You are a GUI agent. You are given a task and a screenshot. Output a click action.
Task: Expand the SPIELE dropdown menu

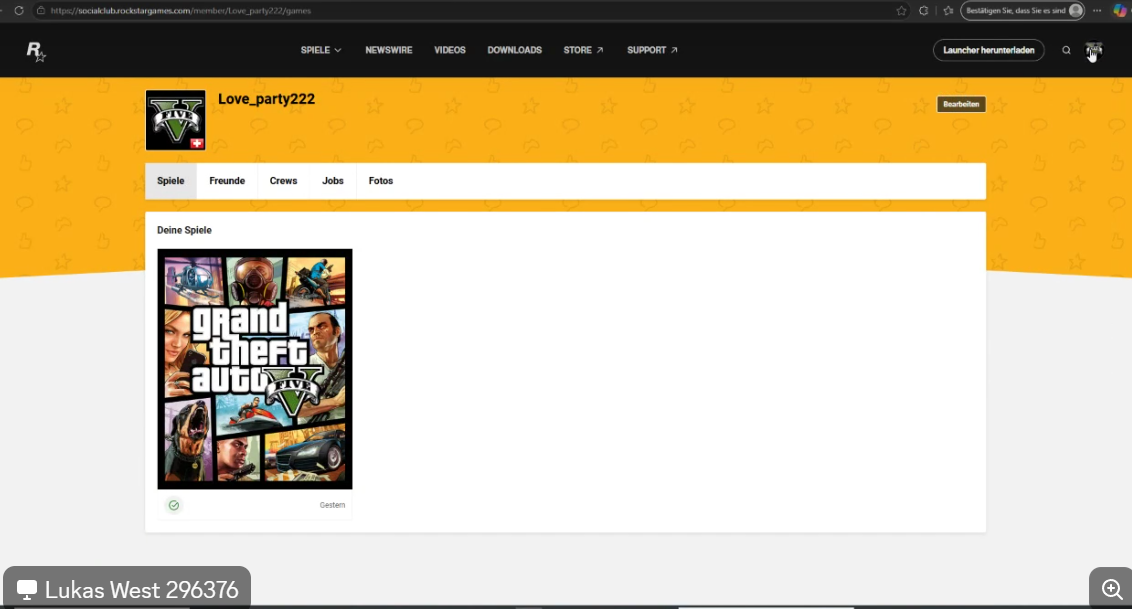point(321,50)
